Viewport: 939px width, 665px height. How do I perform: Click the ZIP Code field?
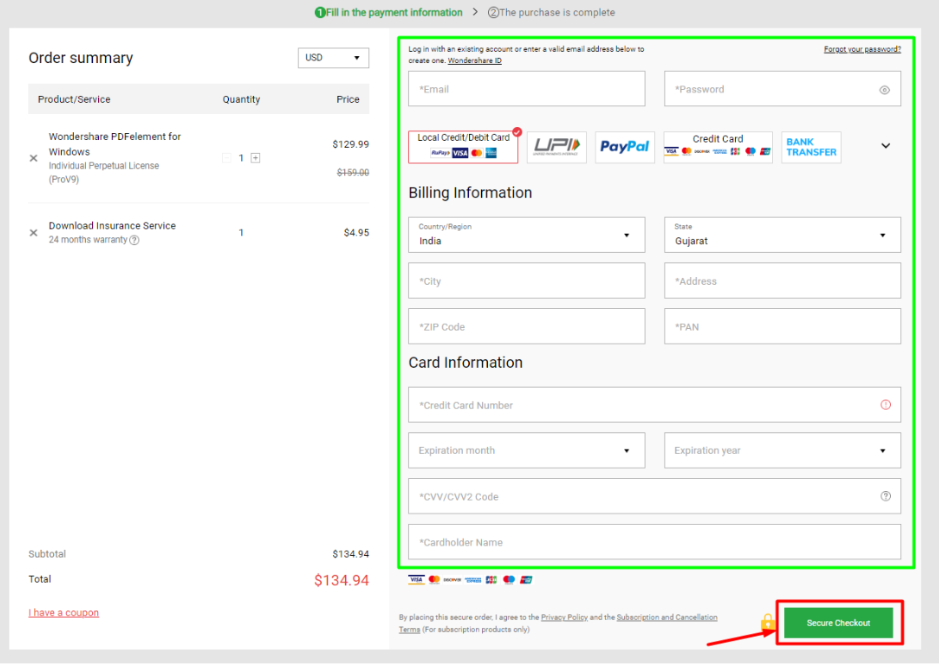coord(526,327)
